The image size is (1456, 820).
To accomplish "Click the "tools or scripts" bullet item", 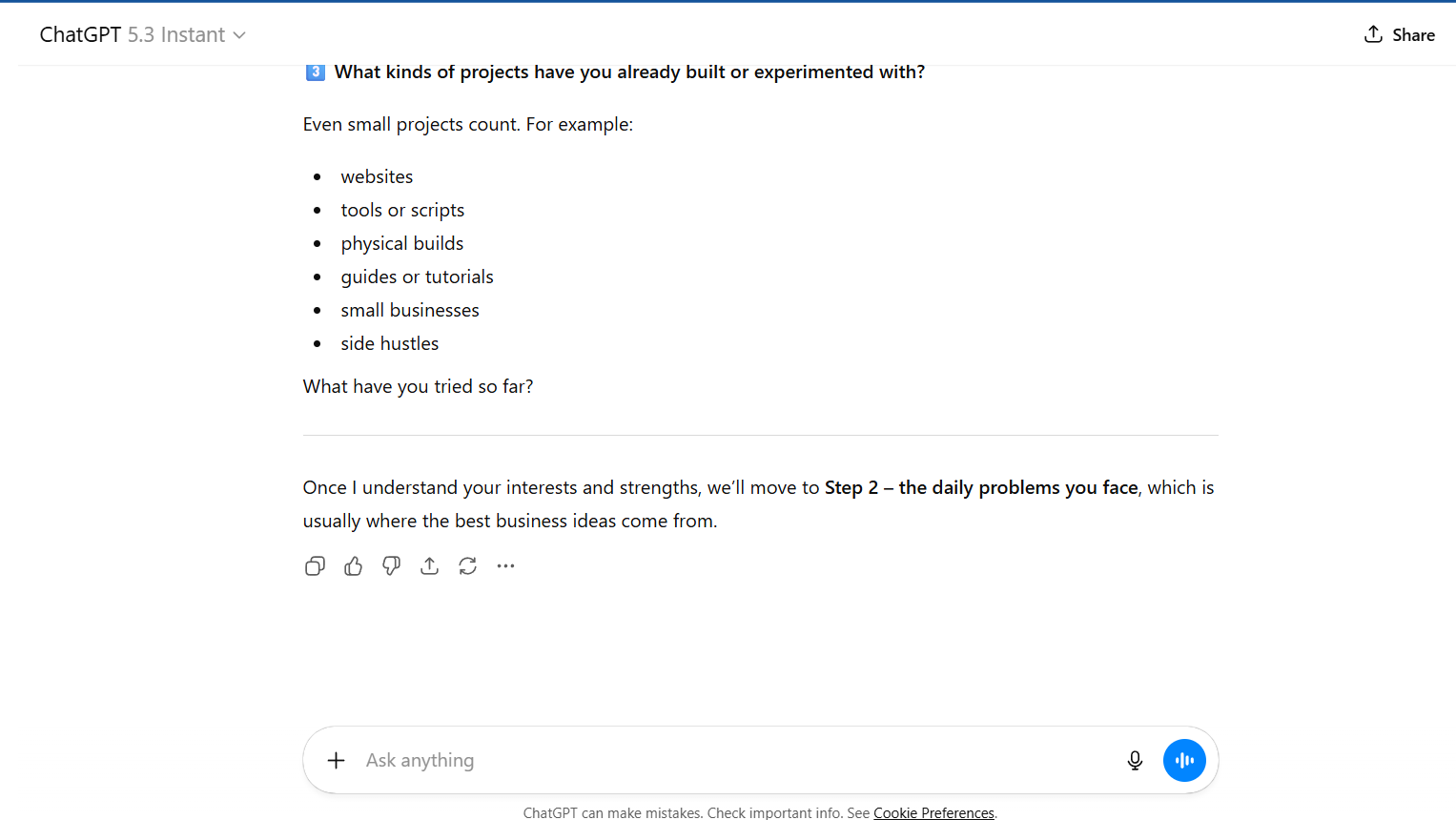I will [x=402, y=211].
